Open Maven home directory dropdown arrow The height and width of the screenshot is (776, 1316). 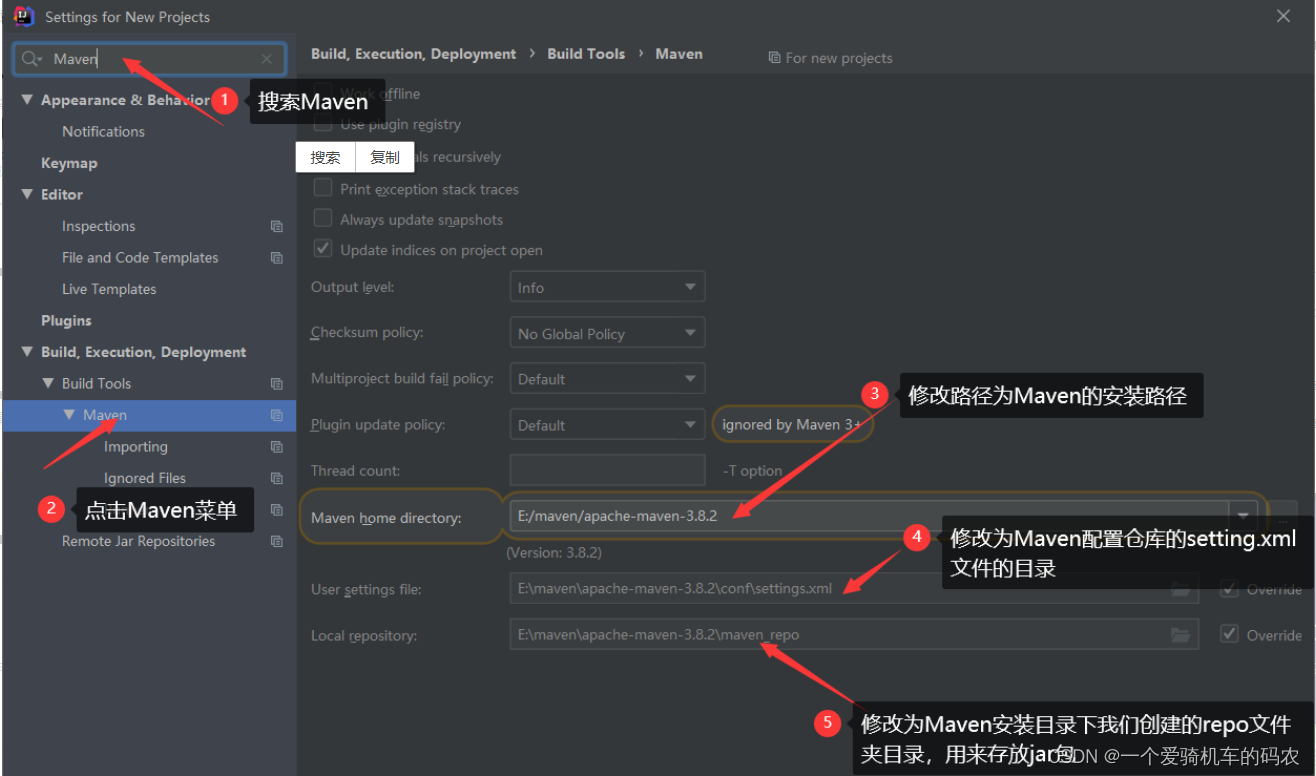(1243, 514)
